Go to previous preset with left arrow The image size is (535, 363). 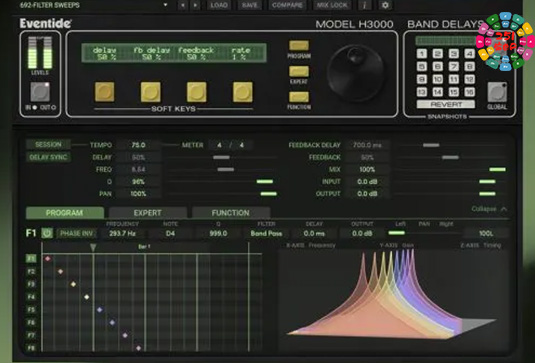[183, 5]
